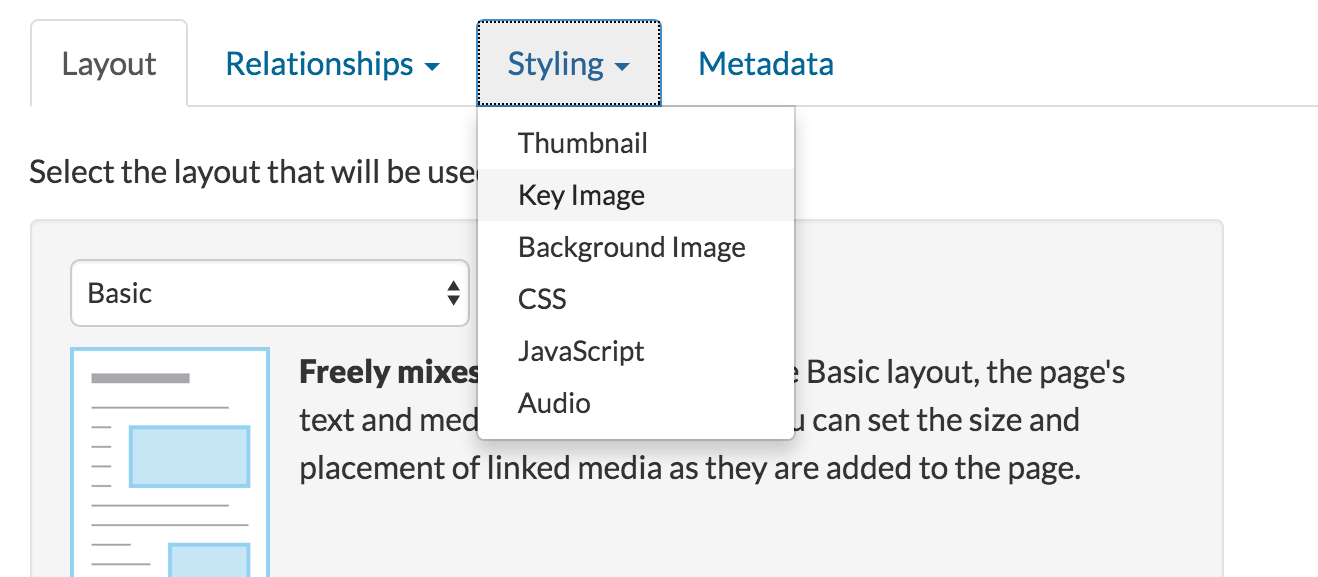Select the Key Image menu option
The height and width of the screenshot is (577, 1318).
click(x=581, y=195)
